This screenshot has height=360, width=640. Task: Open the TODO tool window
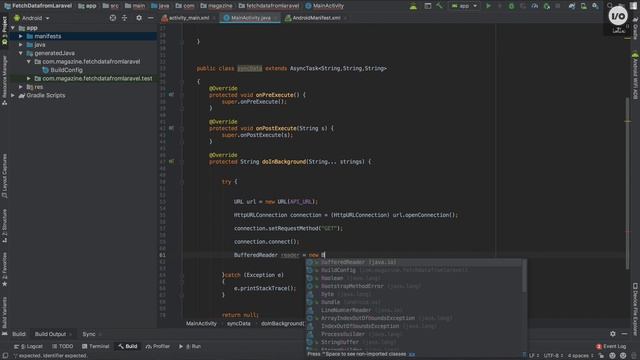pos(62,346)
